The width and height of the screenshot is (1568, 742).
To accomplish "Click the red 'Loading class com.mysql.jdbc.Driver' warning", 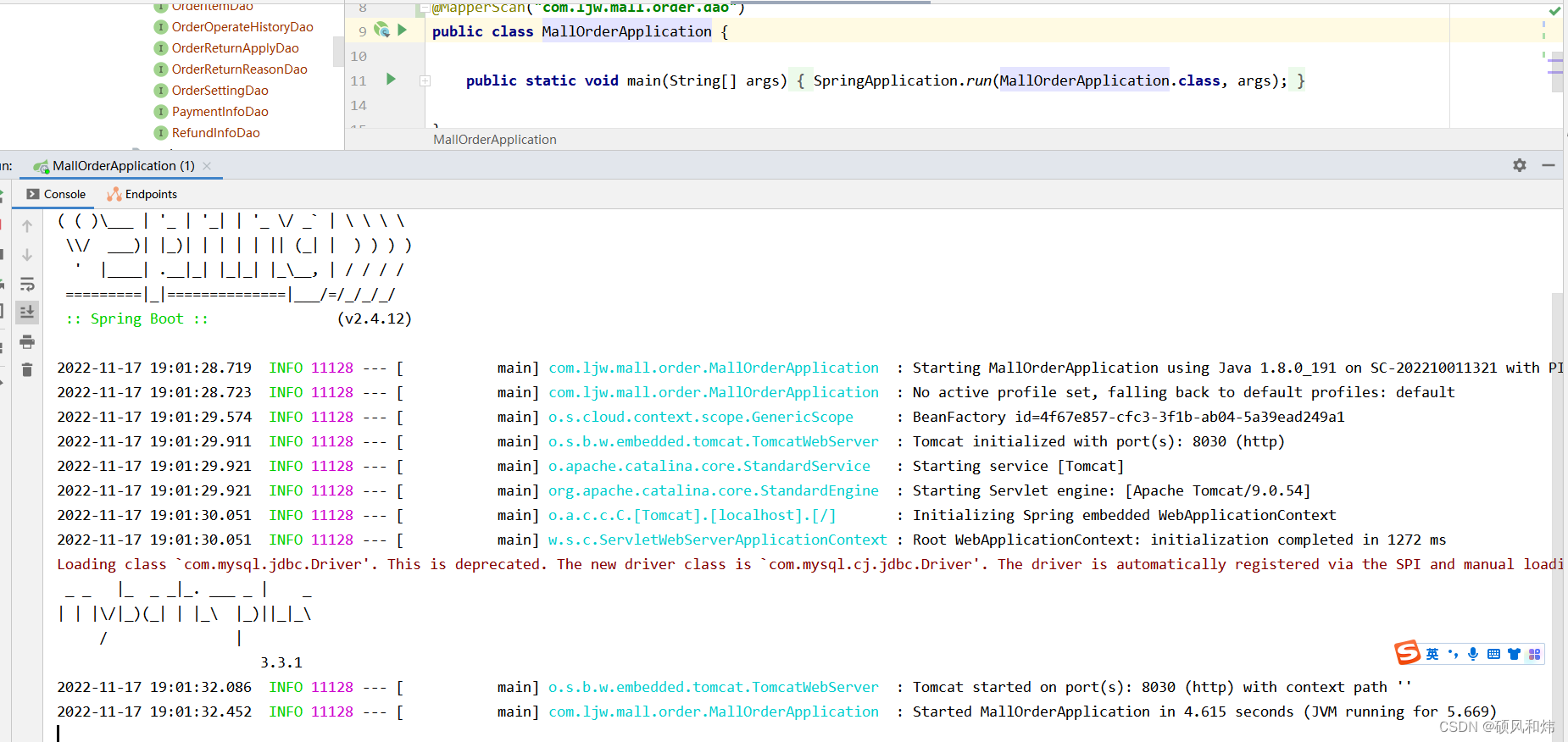I will point(809,564).
